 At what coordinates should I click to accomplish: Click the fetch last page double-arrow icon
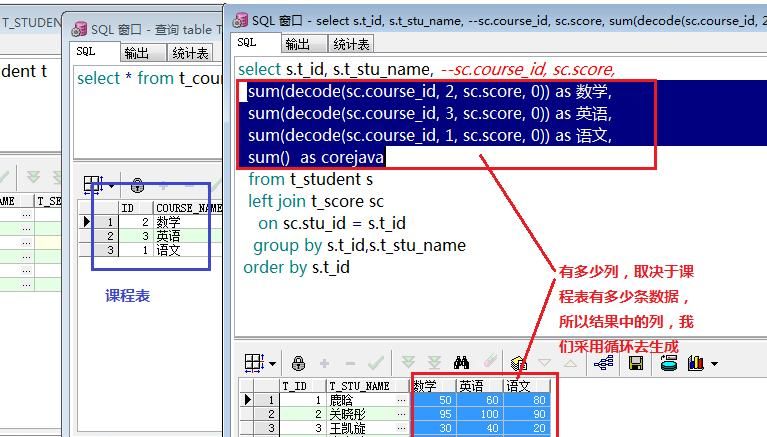click(434, 363)
